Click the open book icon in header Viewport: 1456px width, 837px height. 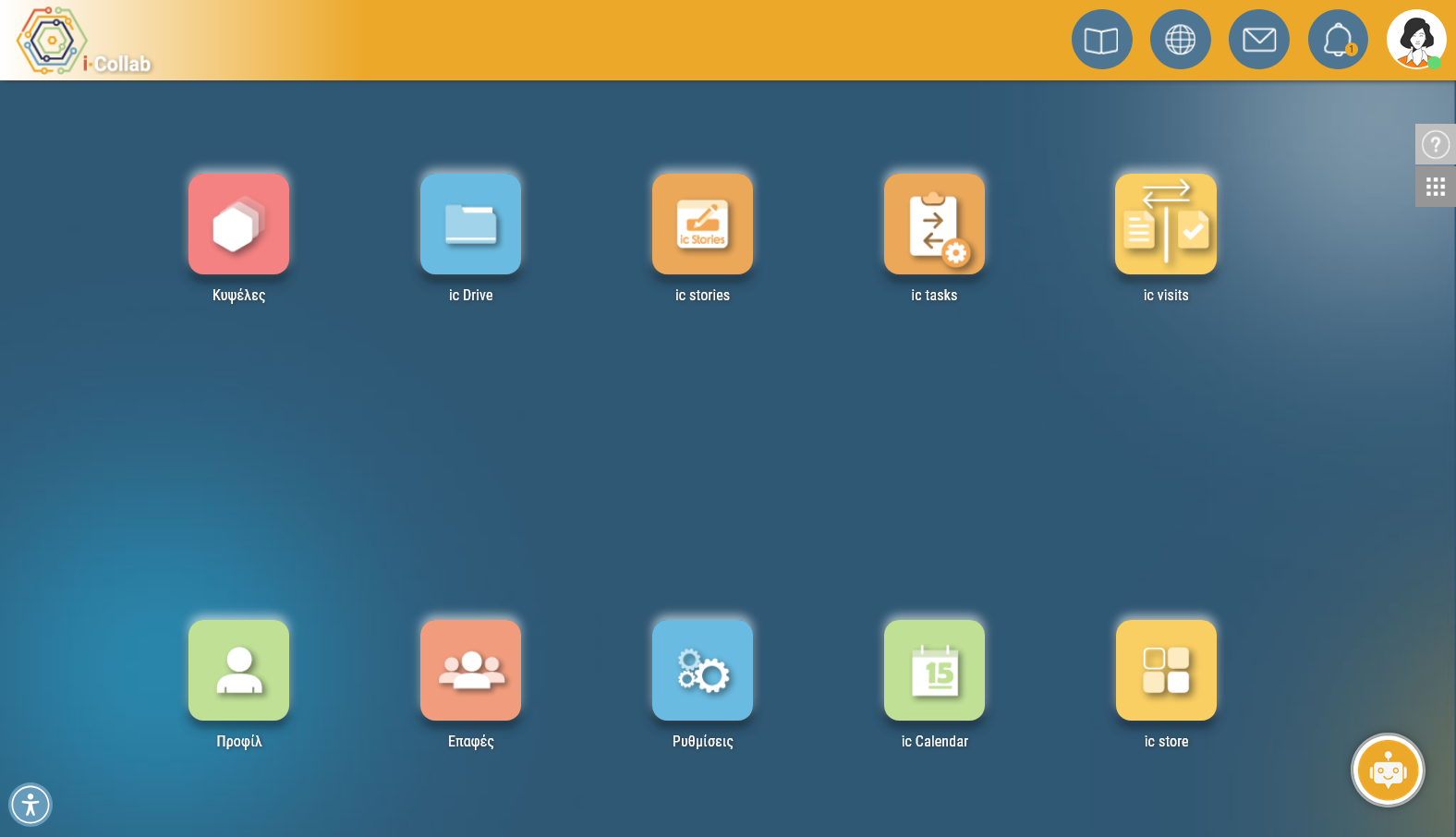click(x=1101, y=40)
